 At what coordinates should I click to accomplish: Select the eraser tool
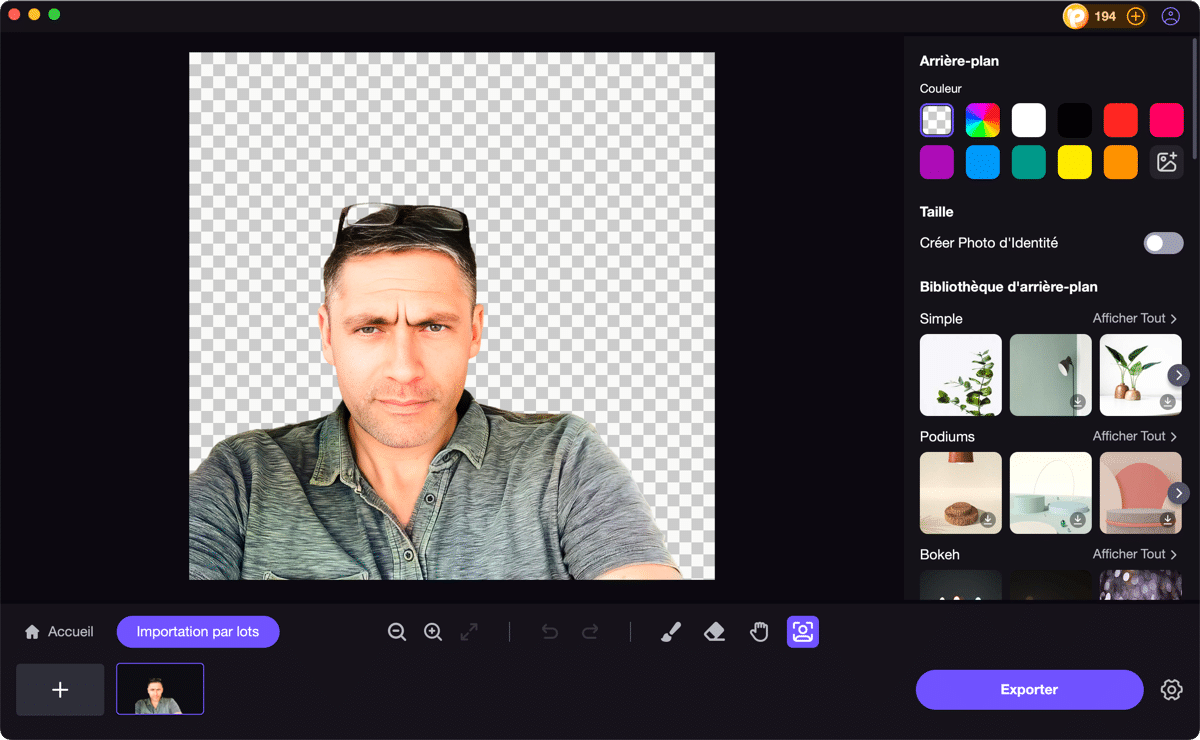pos(714,632)
